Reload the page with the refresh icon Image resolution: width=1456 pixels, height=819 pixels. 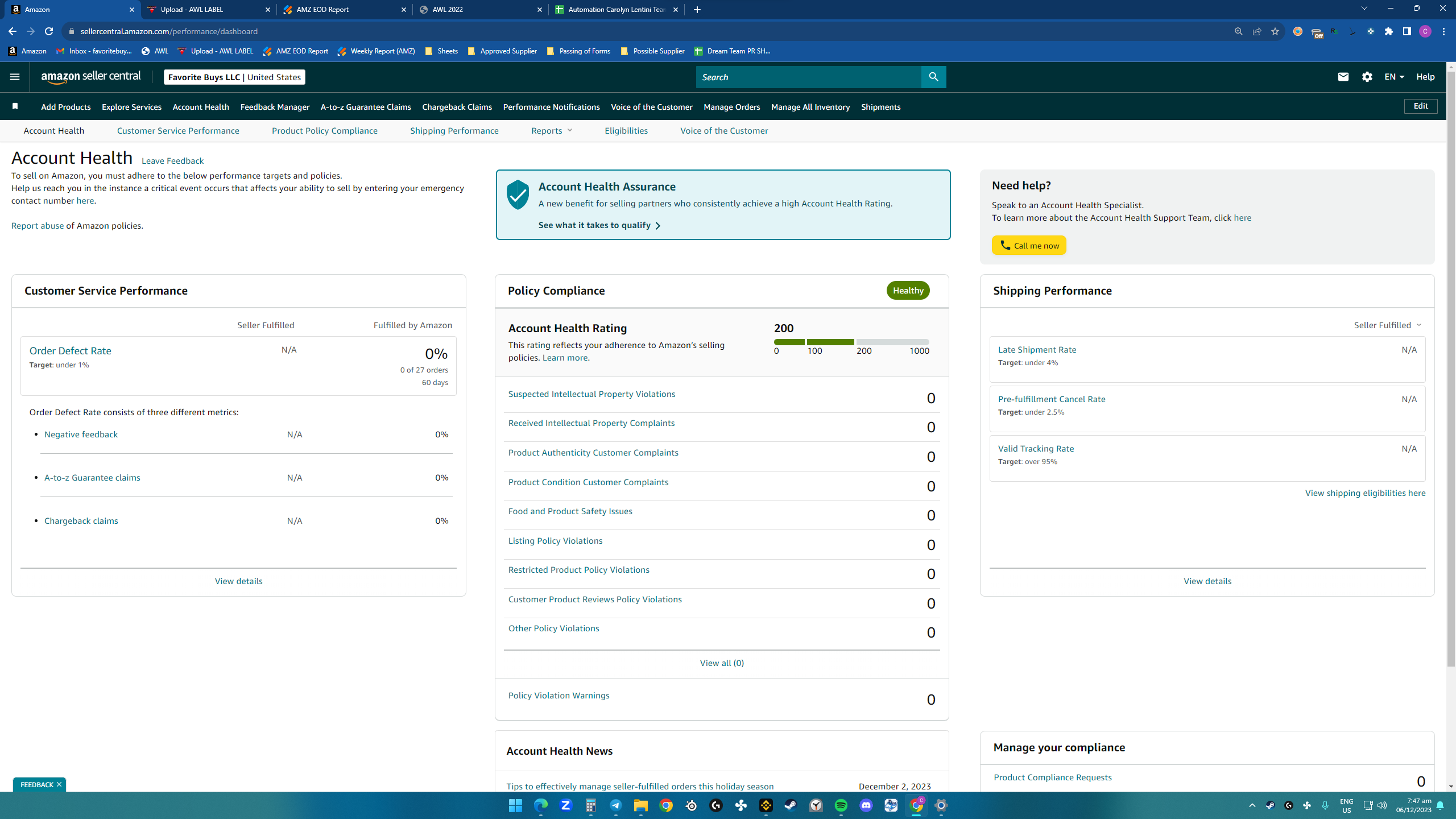(x=49, y=31)
